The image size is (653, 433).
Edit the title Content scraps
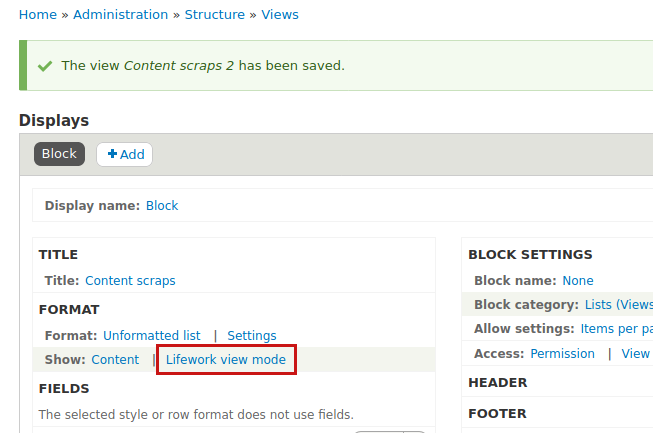130,281
